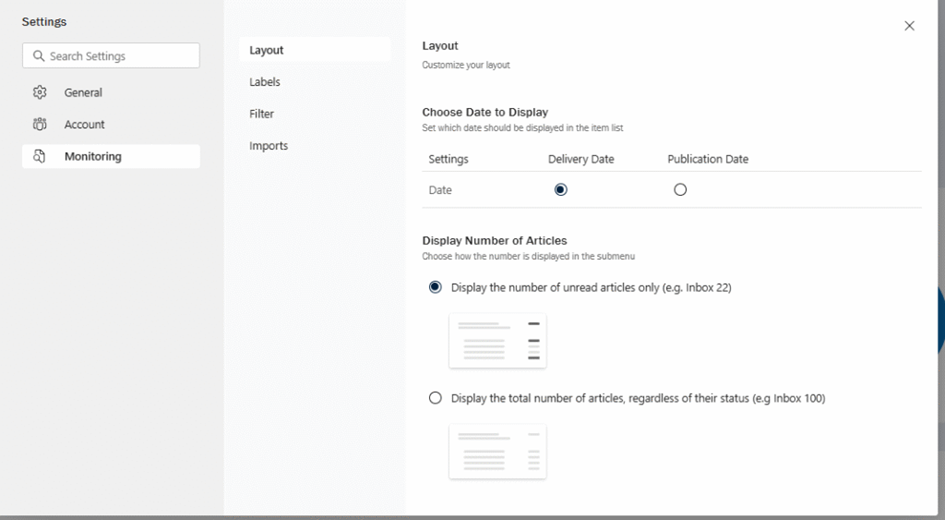Viewport: 945px width, 520px height.
Task: Click the General gear icon
Action: click(40, 92)
